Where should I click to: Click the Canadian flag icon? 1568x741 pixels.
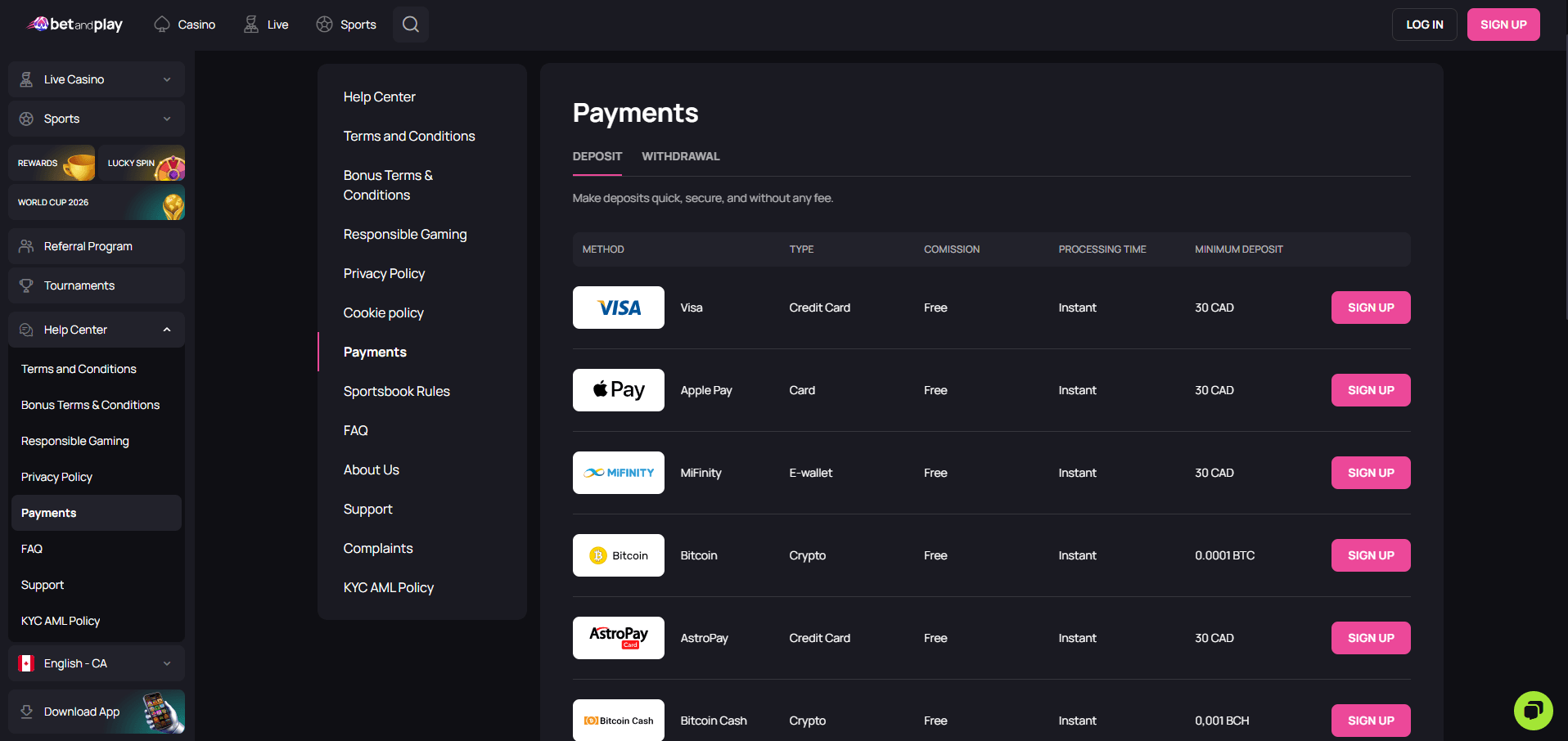click(26, 663)
